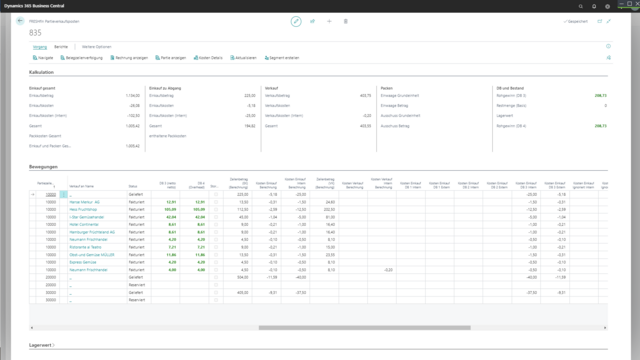Image resolution: width=640 pixels, height=360 pixels.
Task: Click the pencil edit icon
Action: point(296,21)
